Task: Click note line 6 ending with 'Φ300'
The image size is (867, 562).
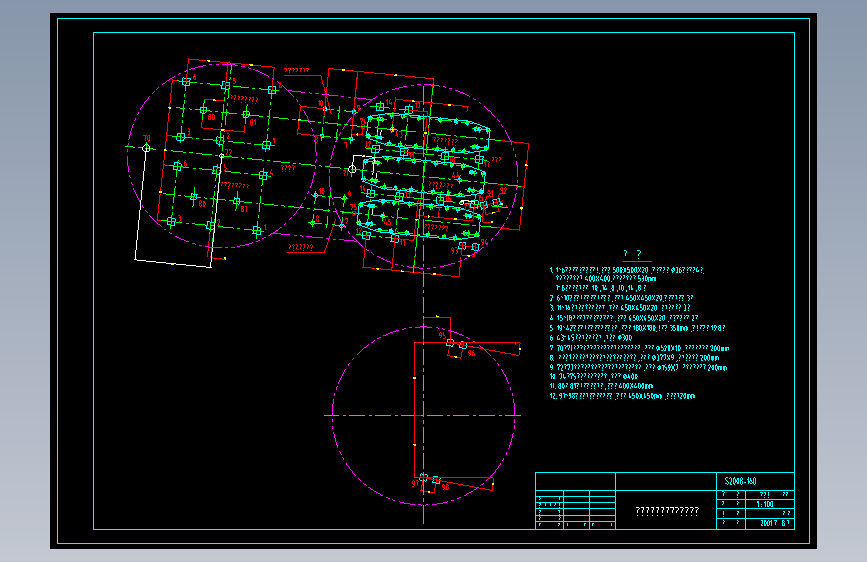Action: (x=591, y=337)
